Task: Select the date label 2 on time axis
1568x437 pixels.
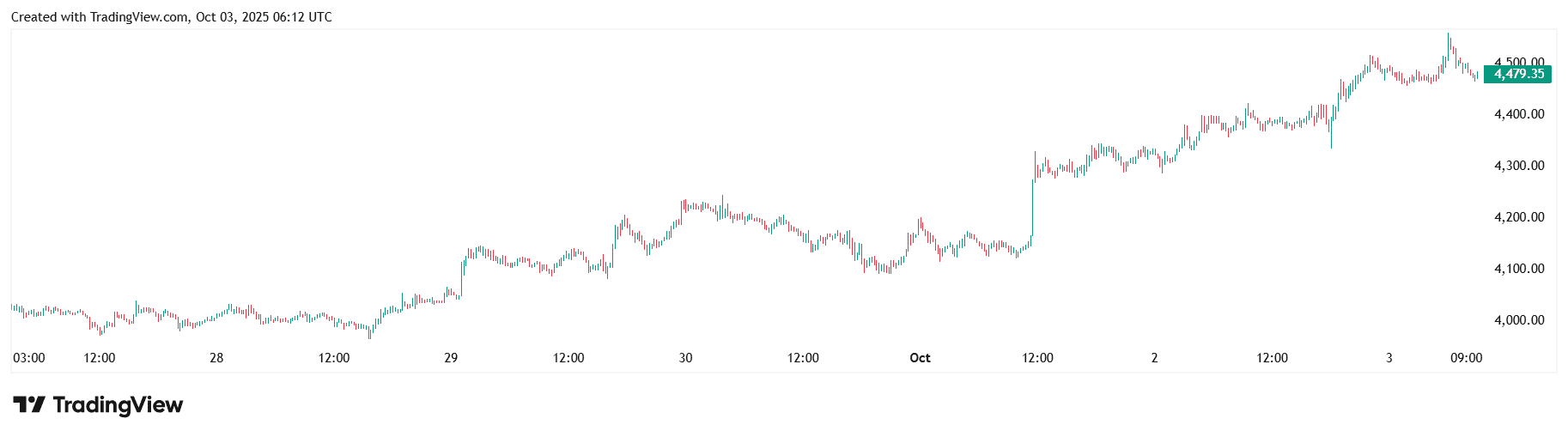Action: tap(1154, 358)
